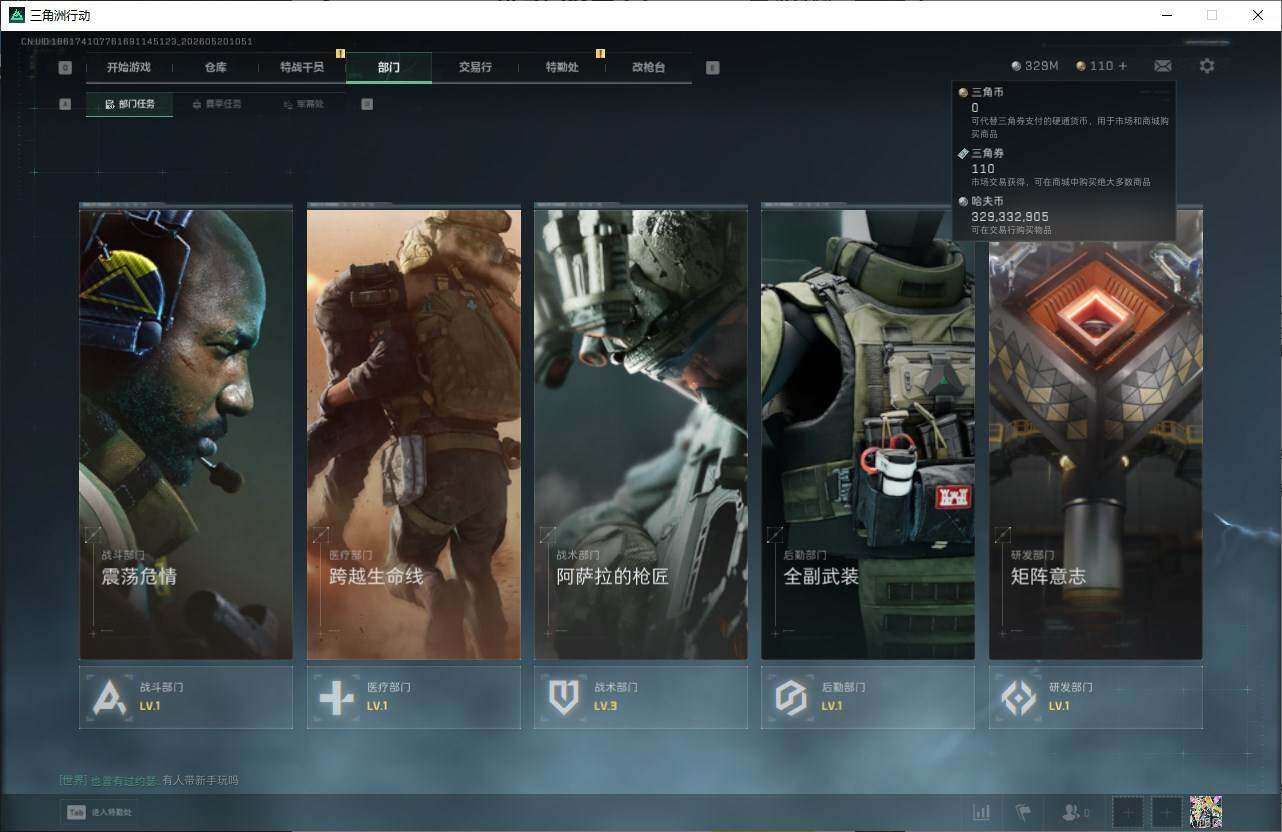The width and height of the screenshot is (1282, 832).
Task: Click the 研发部门 diamond emblem icon
Action: pos(1019,697)
